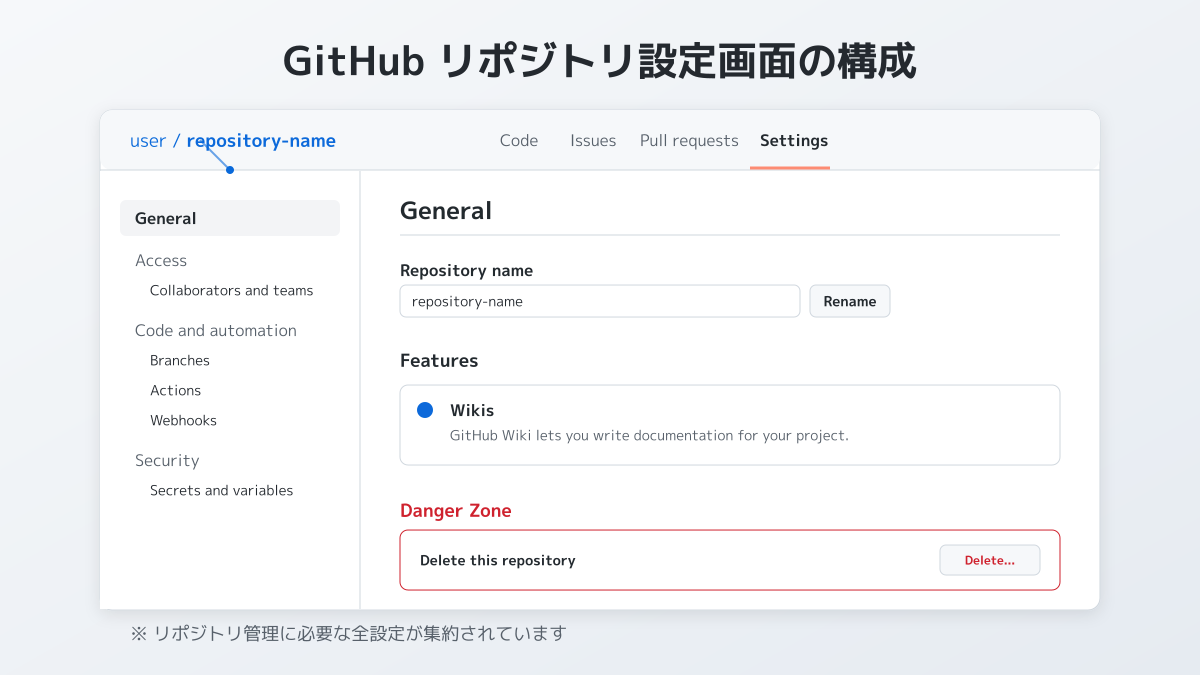This screenshot has width=1200, height=675.
Task: Click the General page heading
Action: (x=446, y=211)
